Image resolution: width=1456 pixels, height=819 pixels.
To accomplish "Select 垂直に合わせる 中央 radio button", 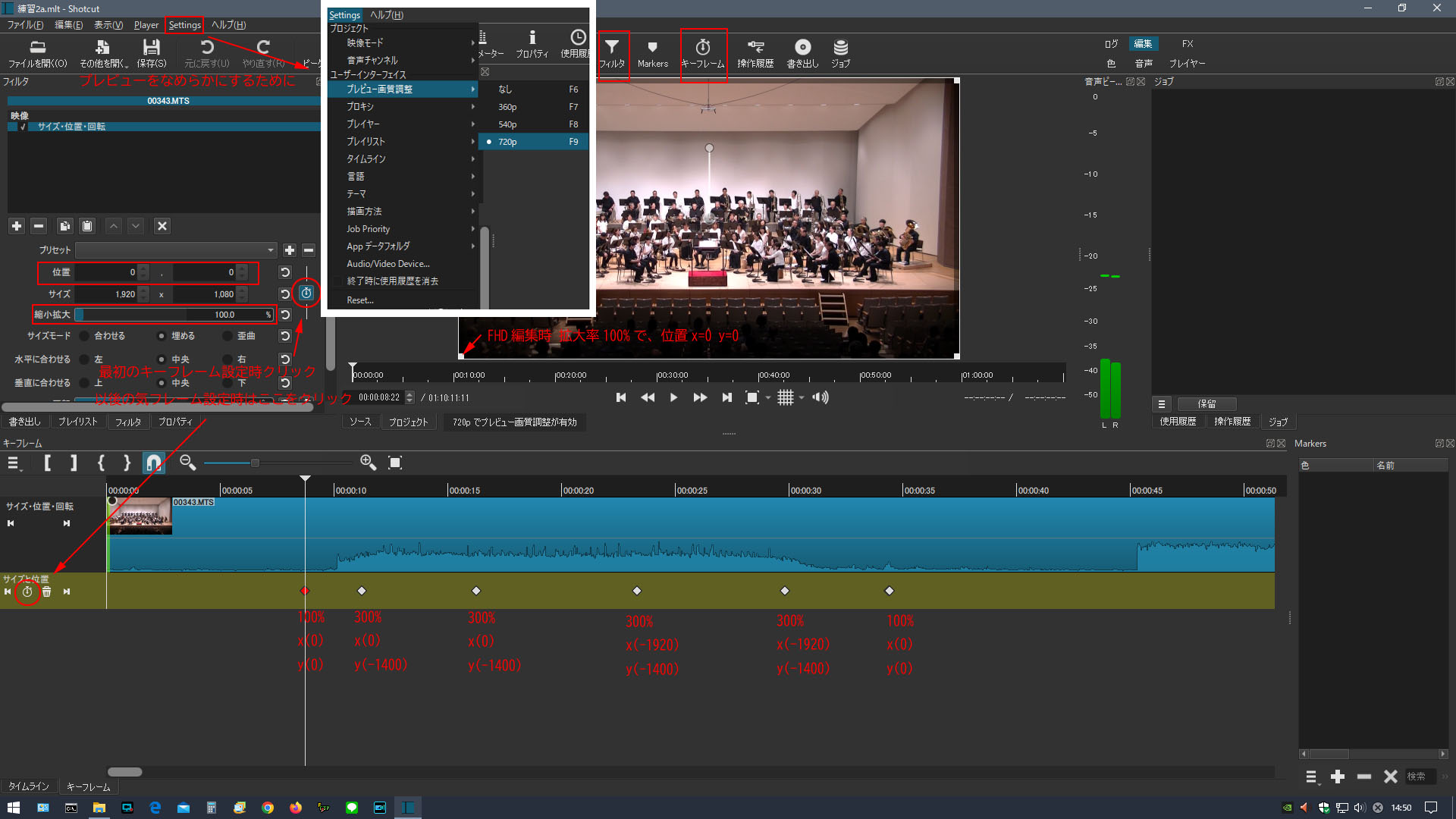I will 162,383.
